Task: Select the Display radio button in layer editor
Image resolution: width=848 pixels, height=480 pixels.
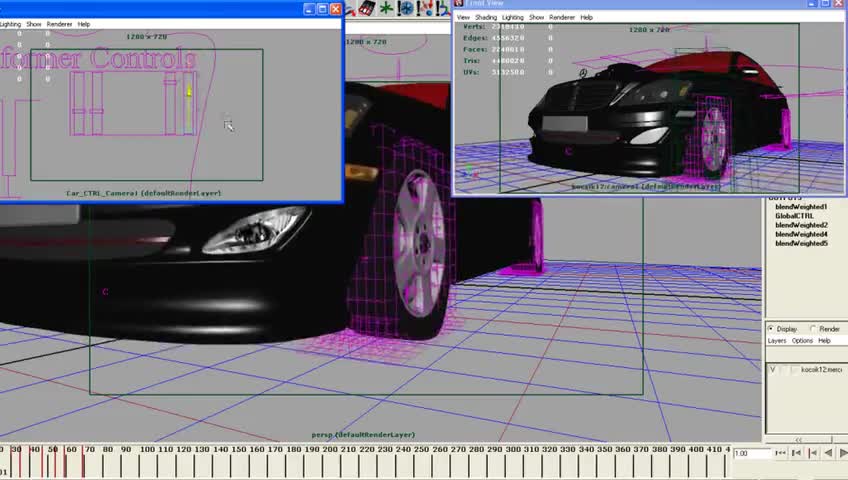Action: click(x=771, y=329)
